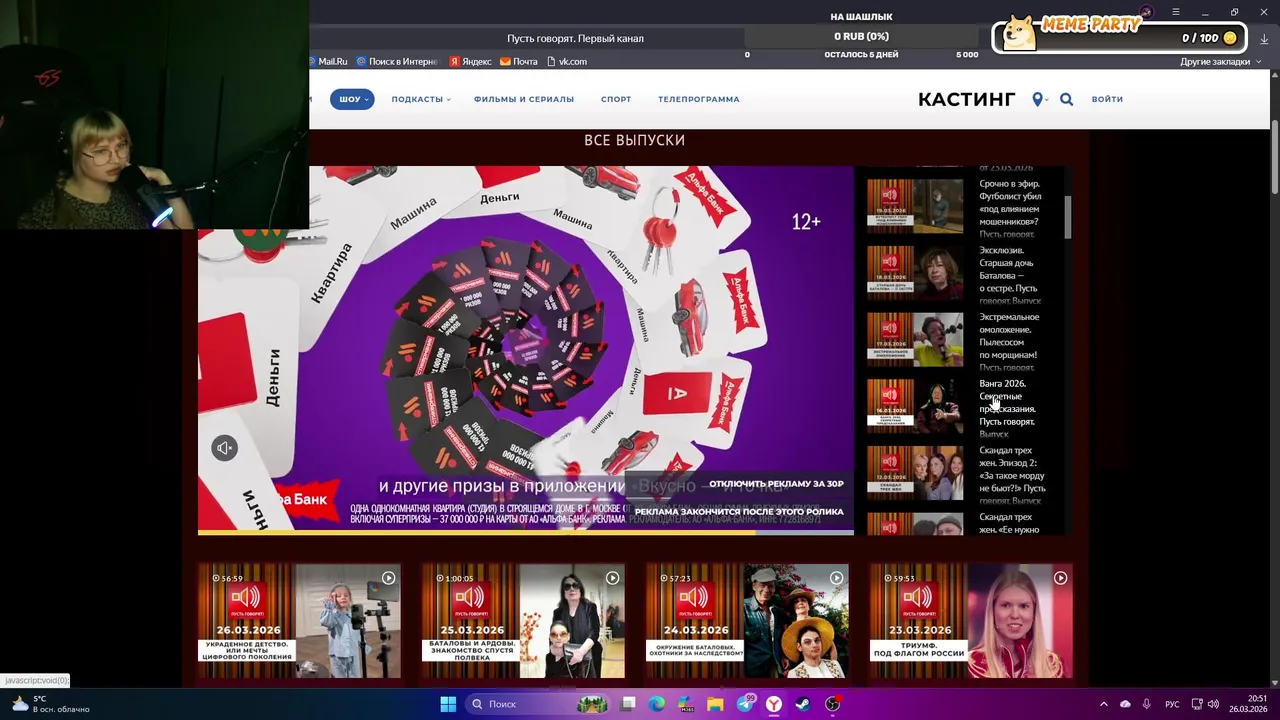This screenshot has height=720, width=1280.
Task: Open the clock and date in taskbar
Action: point(1249,704)
